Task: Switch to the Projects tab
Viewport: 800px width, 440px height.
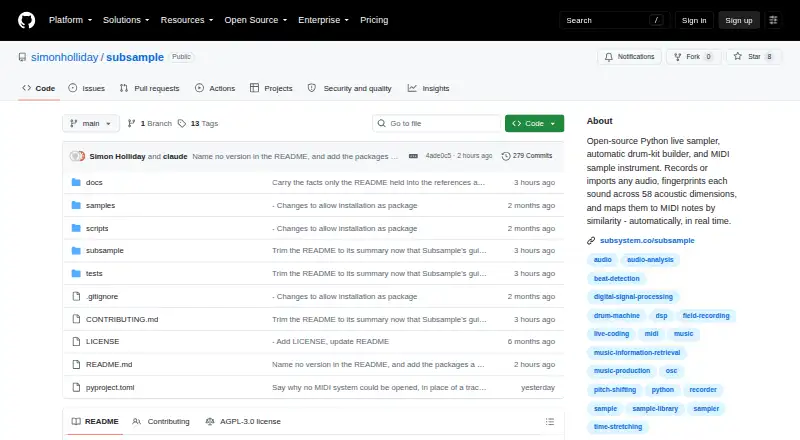Action: point(271,88)
